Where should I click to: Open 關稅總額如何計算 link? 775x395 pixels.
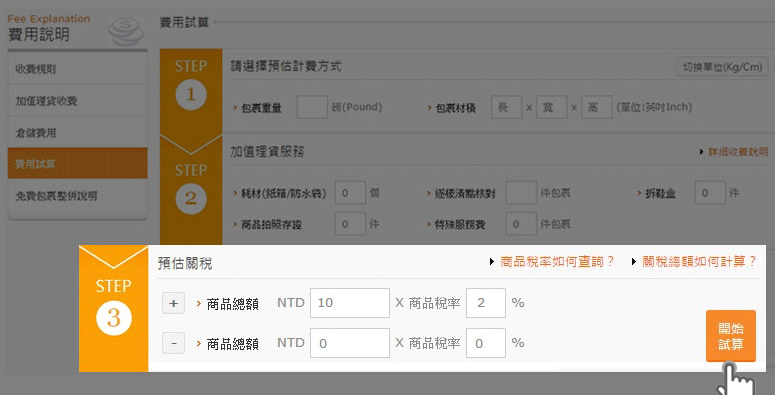coord(699,262)
